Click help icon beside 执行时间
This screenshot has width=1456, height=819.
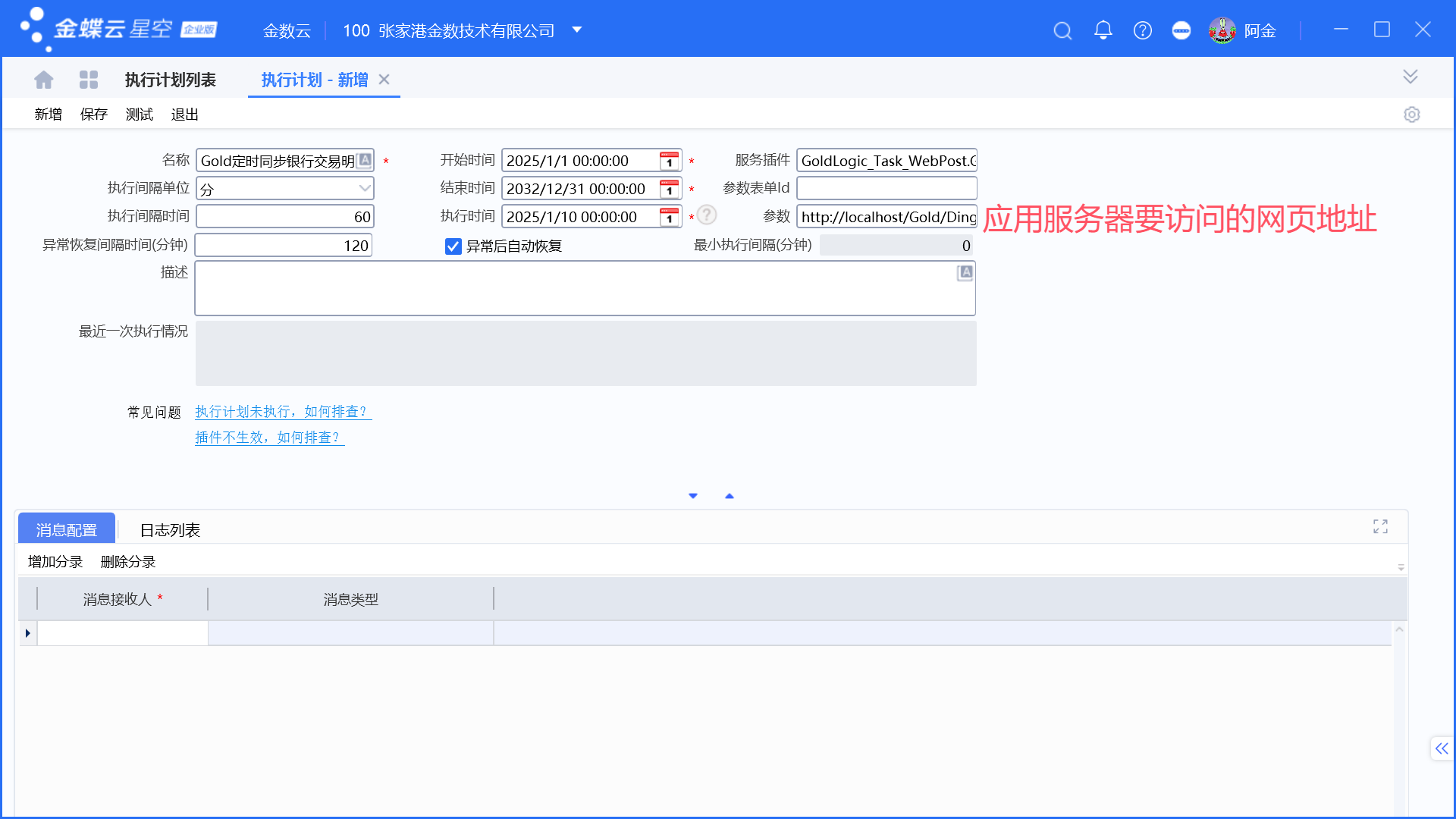click(707, 215)
